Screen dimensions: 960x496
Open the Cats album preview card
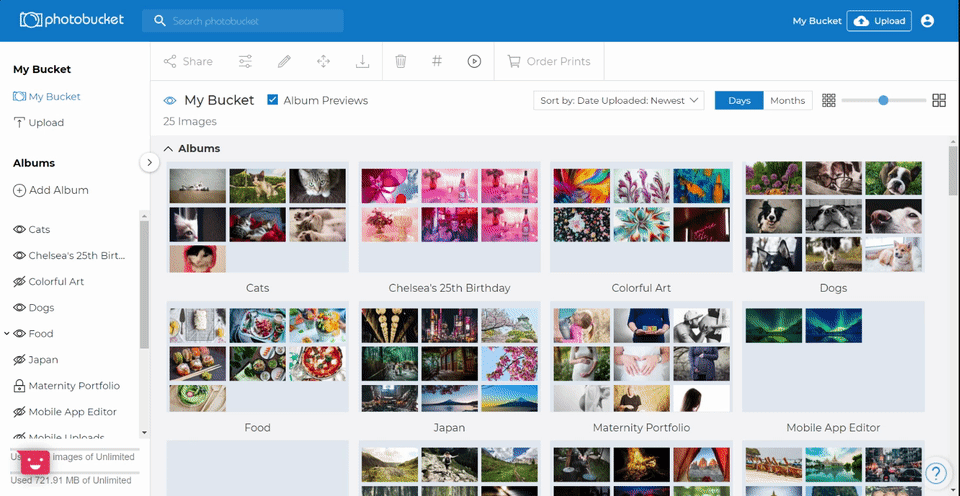tap(258, 217)
